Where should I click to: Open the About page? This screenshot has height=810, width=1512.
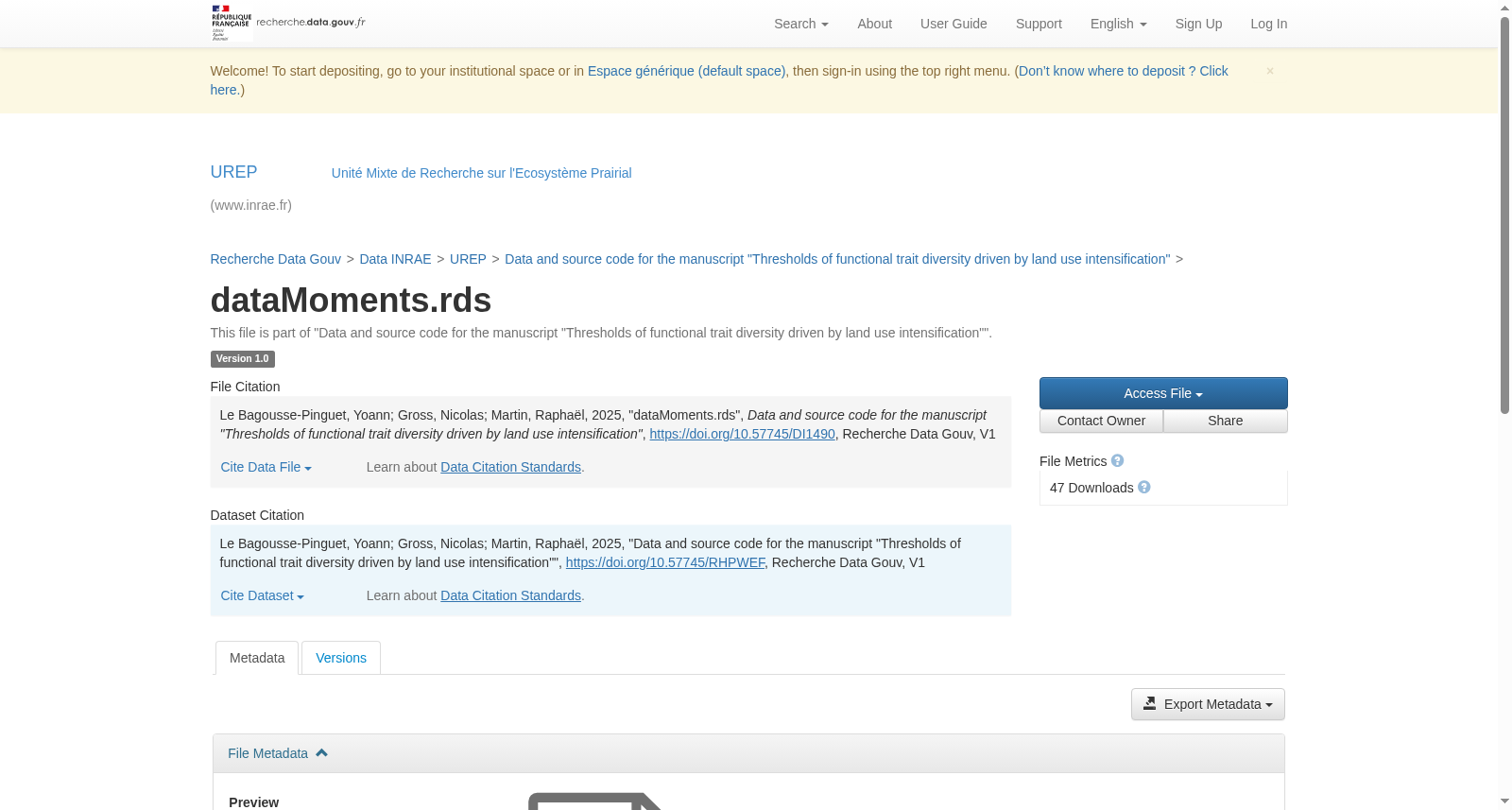874,24
